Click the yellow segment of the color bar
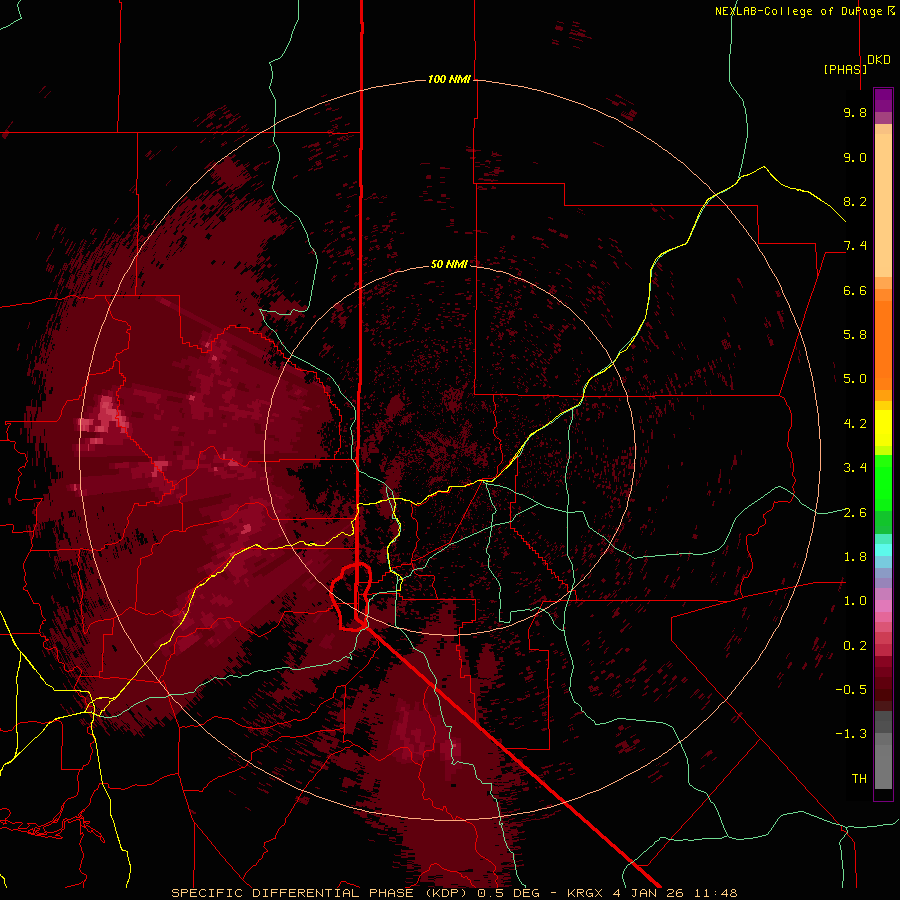900x900 pixels. pos(883,427)
